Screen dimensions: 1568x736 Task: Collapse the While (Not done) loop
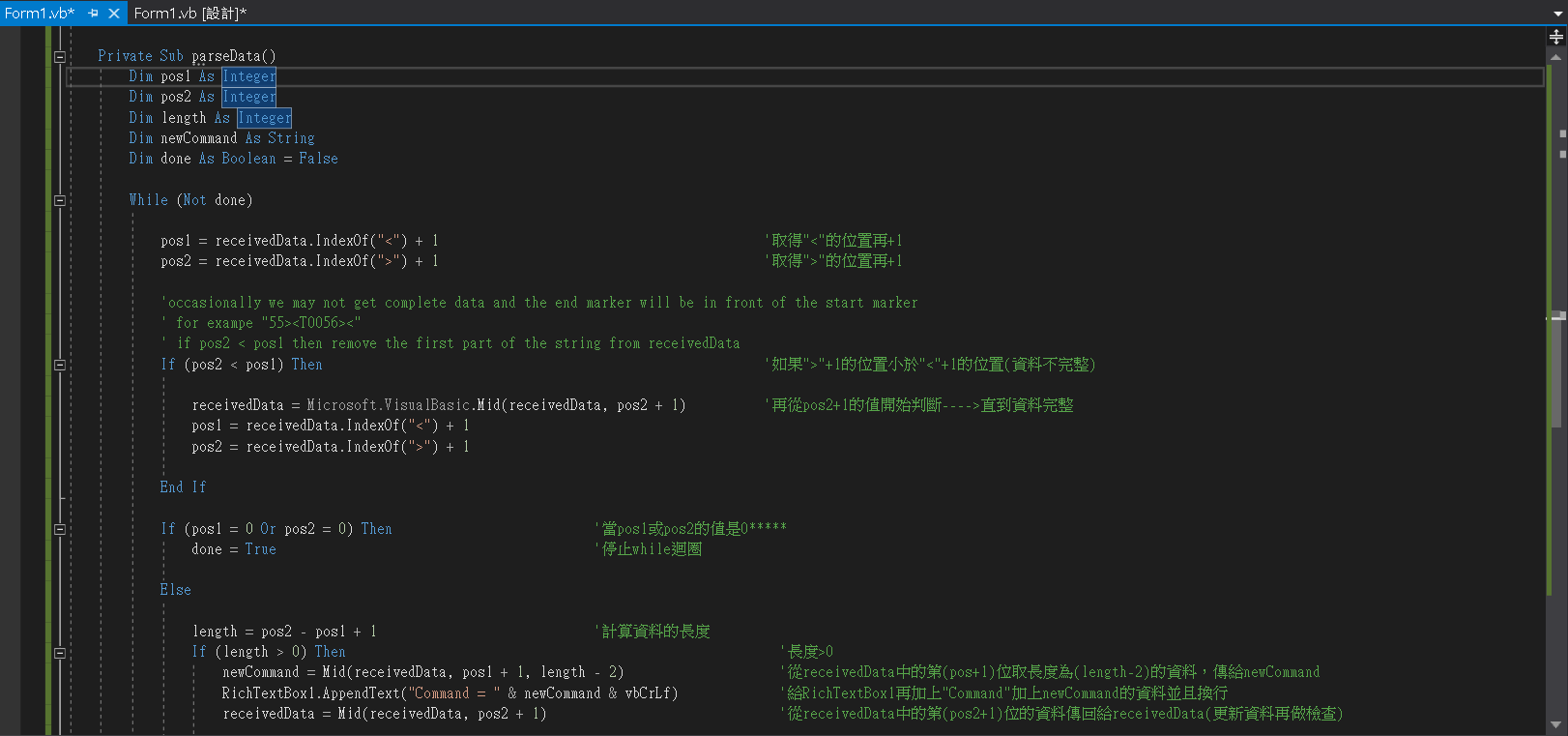click(x=60, y=200)
